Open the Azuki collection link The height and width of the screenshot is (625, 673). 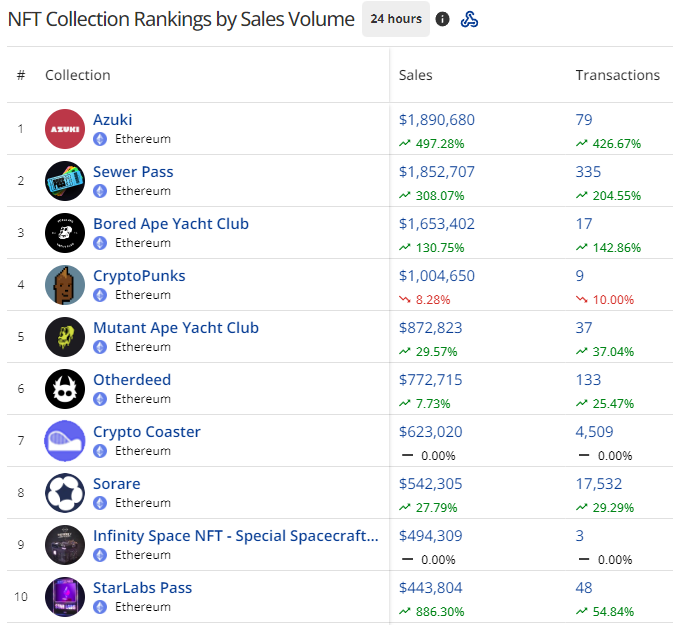click(112, 120)
